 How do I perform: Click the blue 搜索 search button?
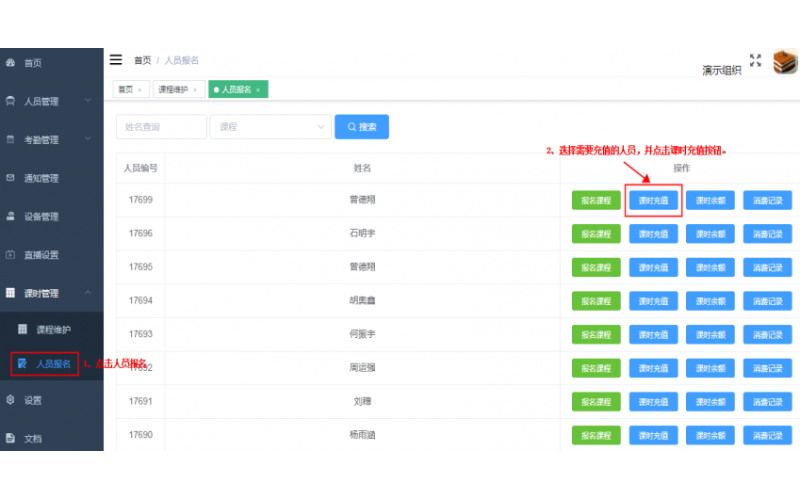(x=361, y=127)
